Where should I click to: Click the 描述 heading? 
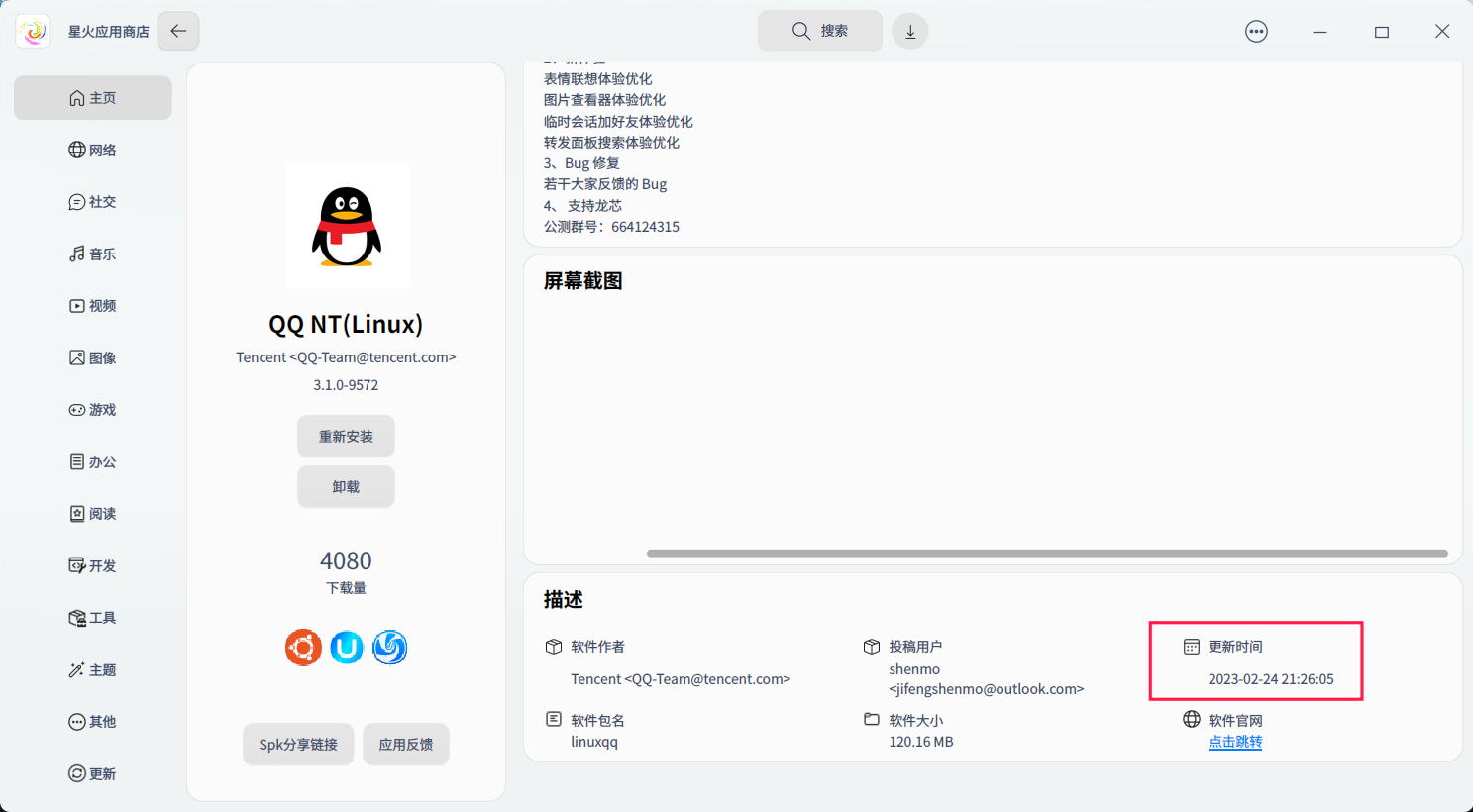(563, 600)
